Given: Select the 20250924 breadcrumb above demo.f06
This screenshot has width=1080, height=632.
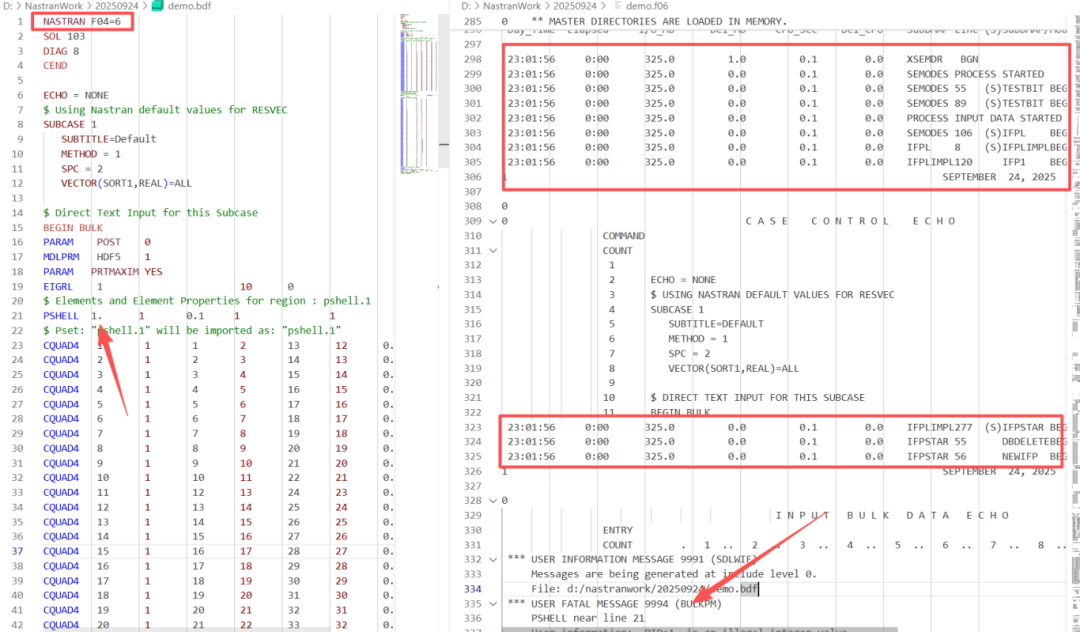Looking at the screenshot, I should pyautogui.click(x=575, y=6).
